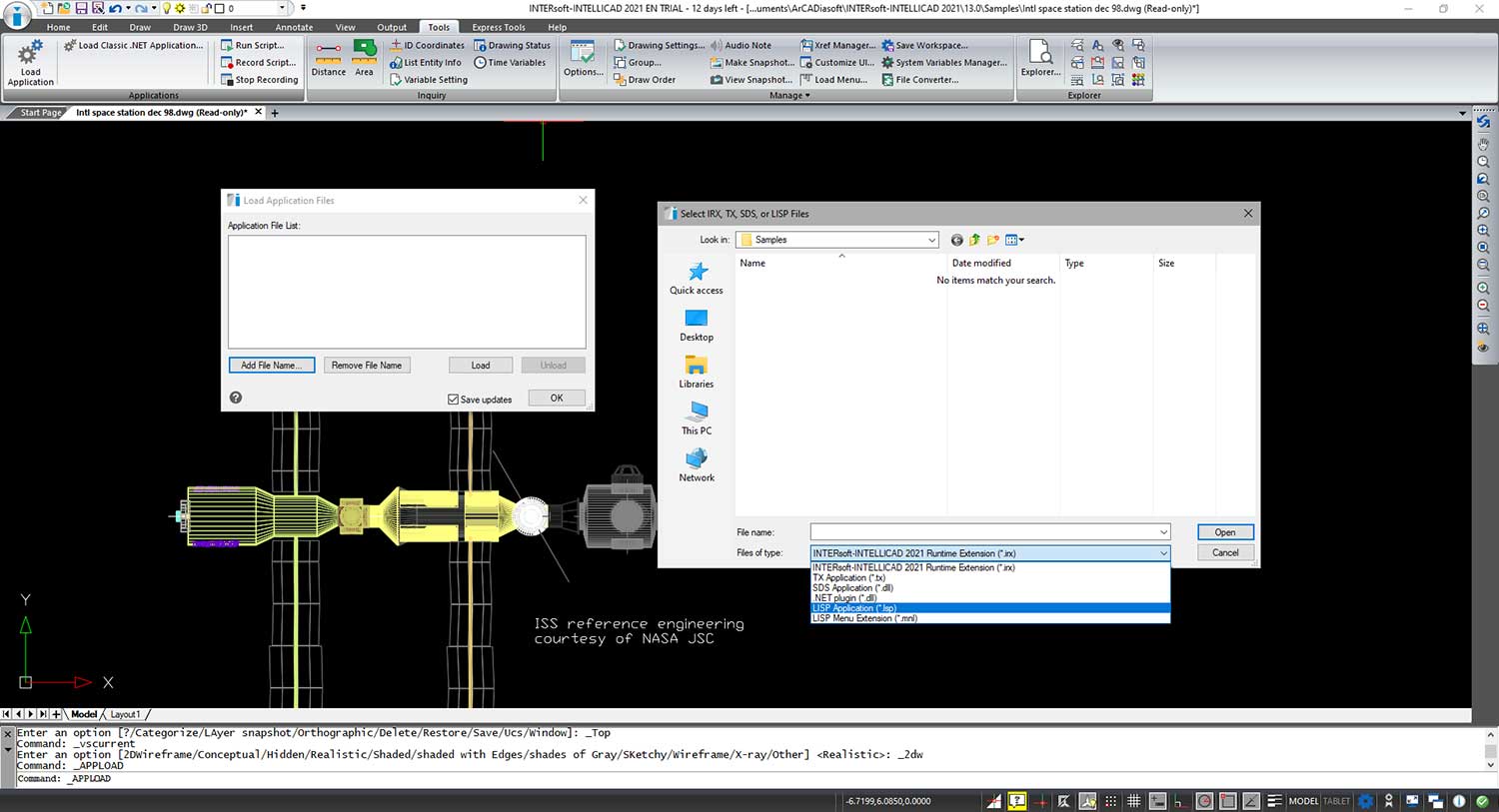Open the Options icon in Manage panel
This screenshot has height=812, width=1499.
click(583, 59)
